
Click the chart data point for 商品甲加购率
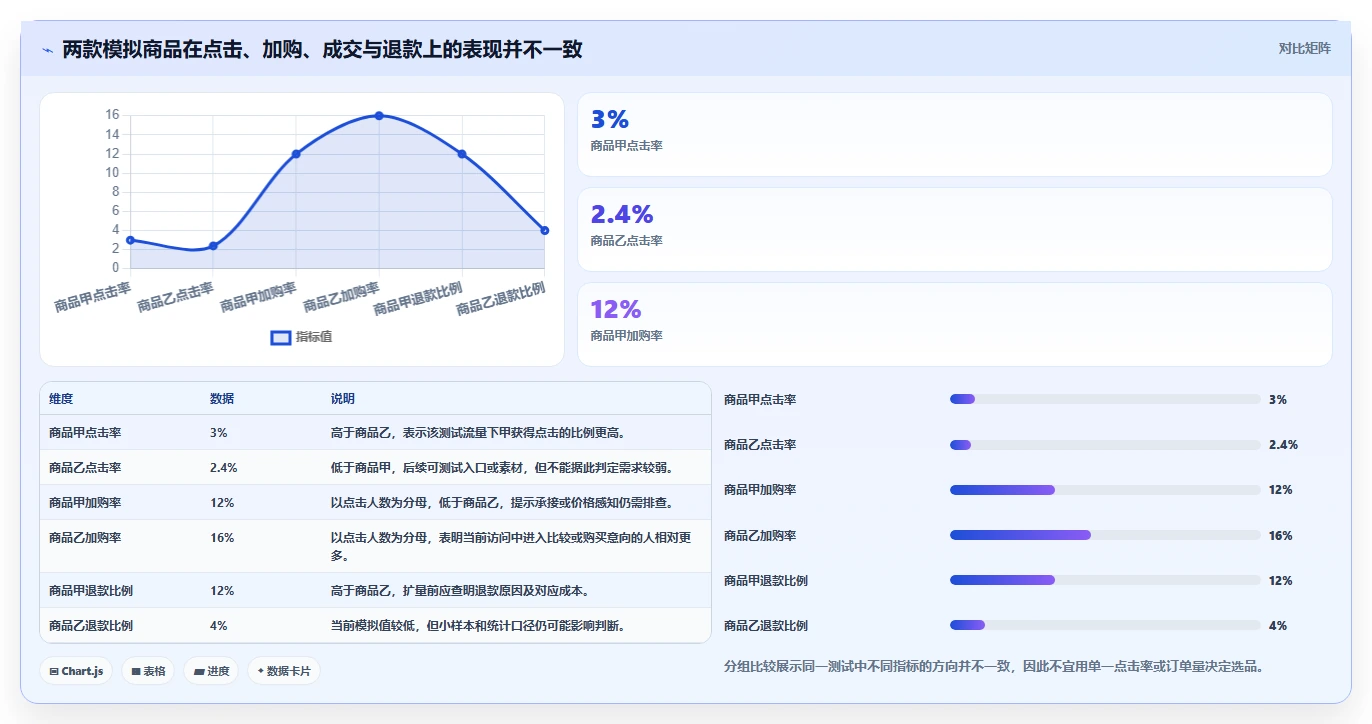pos(296,154)
